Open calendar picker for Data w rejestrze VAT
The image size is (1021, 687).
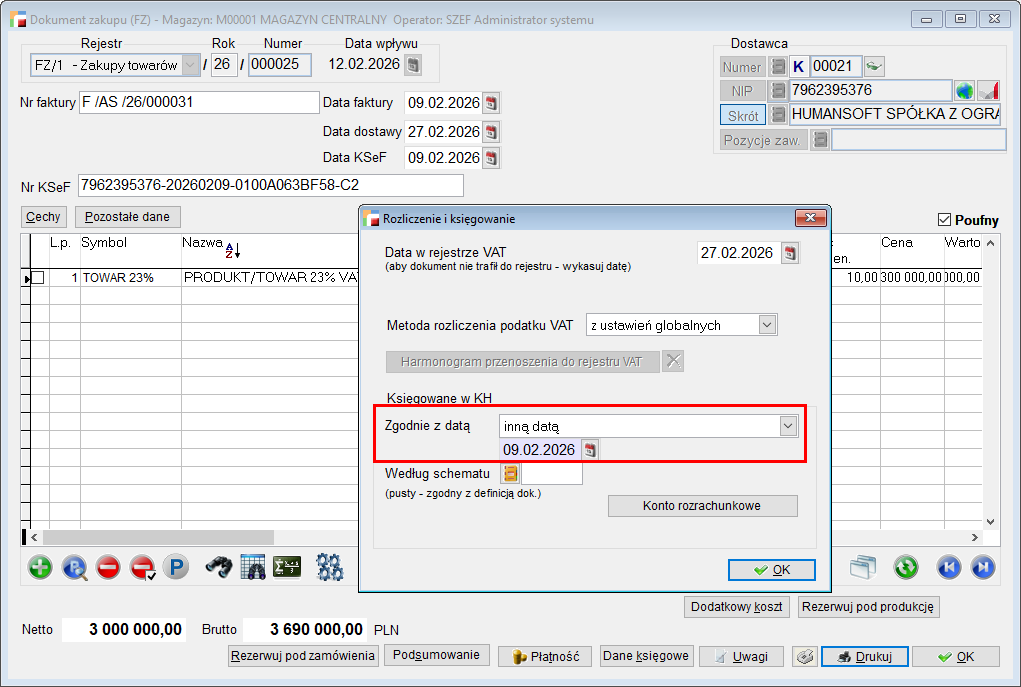coord(790,254)
